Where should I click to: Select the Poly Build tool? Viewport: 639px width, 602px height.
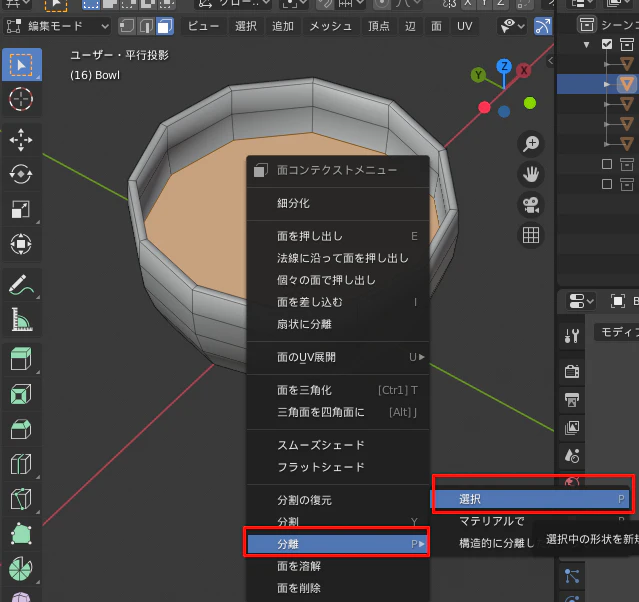point(21,534)
